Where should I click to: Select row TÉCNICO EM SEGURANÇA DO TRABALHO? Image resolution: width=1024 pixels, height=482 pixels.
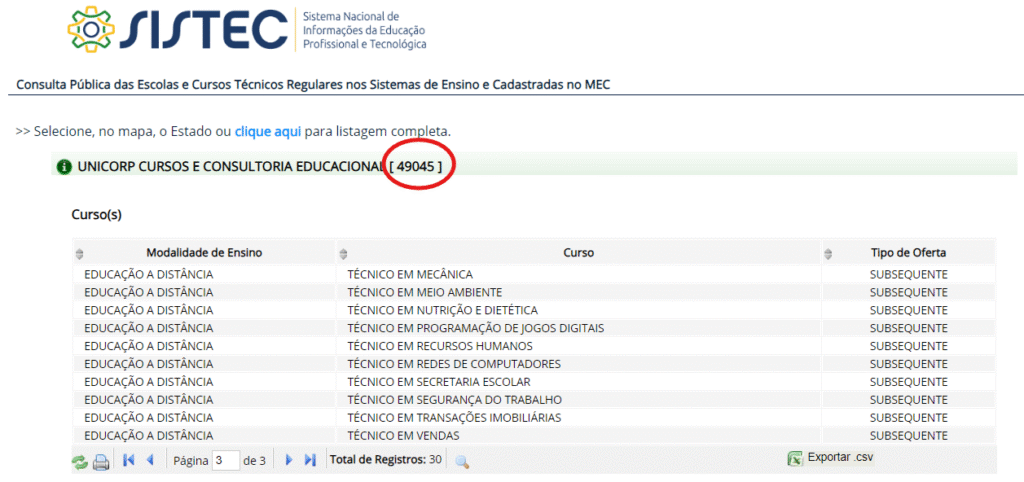(534, 400)
